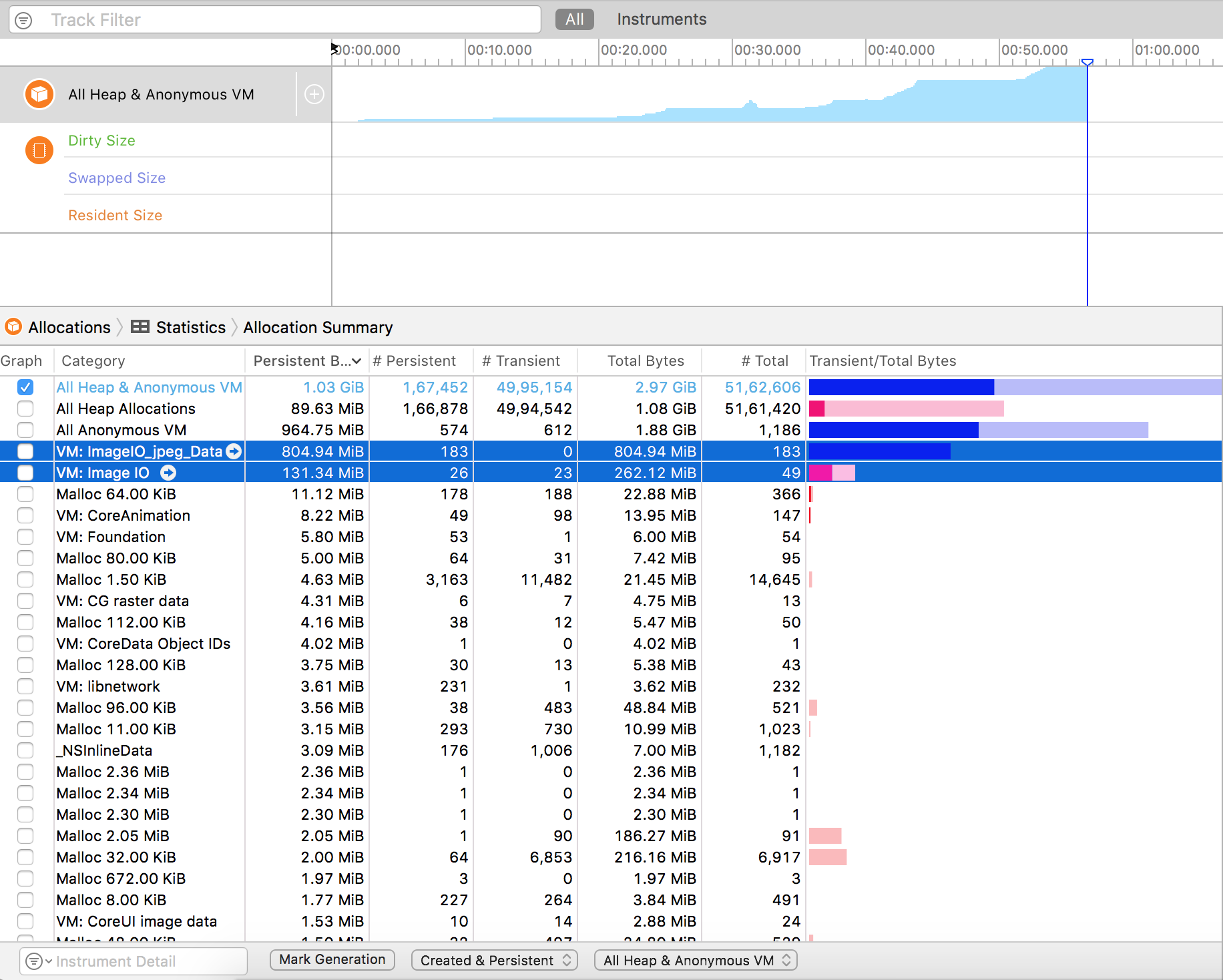Click the Persistent Bytes sort chevron
This screenshot has height=980, width=1223.
(356, 360)
